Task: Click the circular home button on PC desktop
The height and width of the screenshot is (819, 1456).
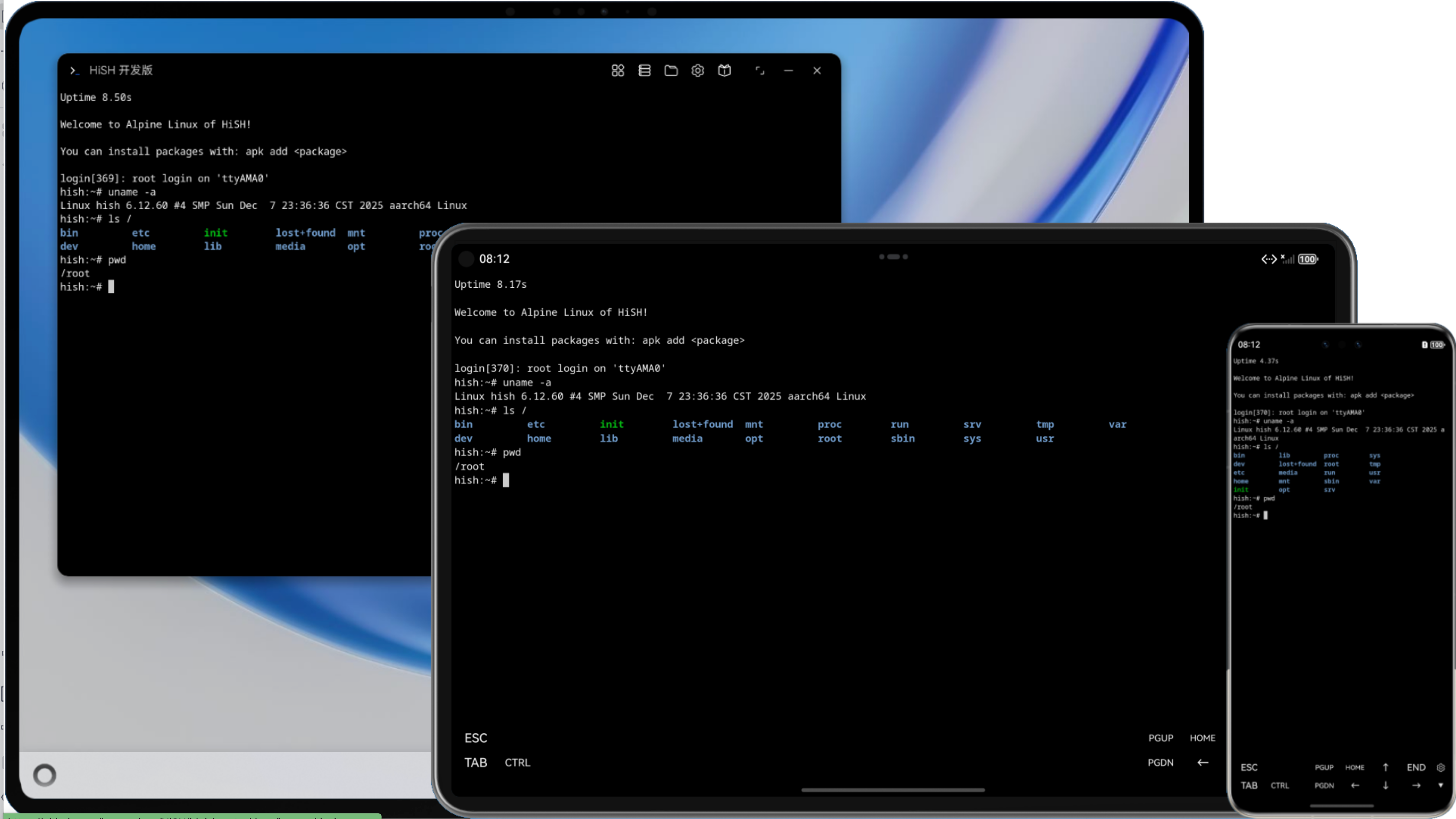Action: pos(45,775)
